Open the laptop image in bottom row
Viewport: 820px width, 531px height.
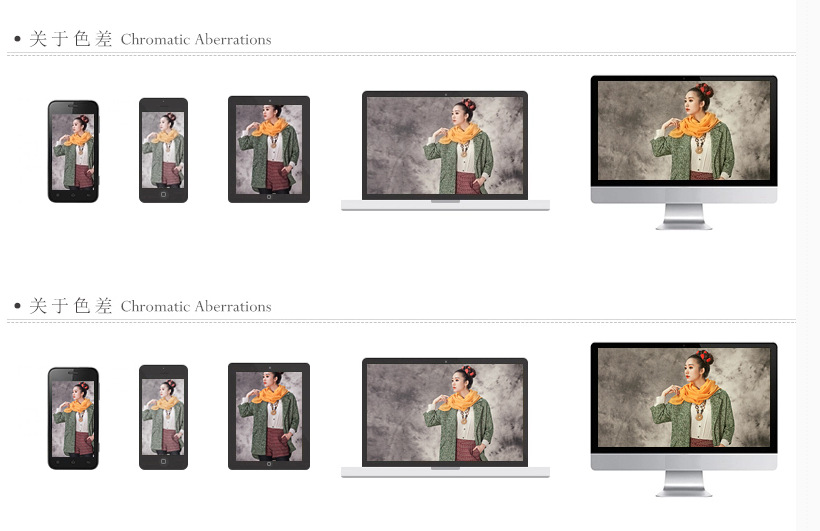point(445,417)
